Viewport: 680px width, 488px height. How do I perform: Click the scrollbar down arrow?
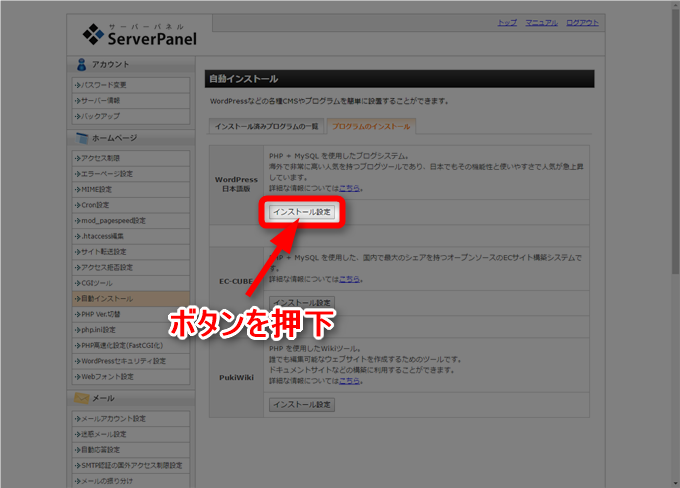[x=675, y=483]
